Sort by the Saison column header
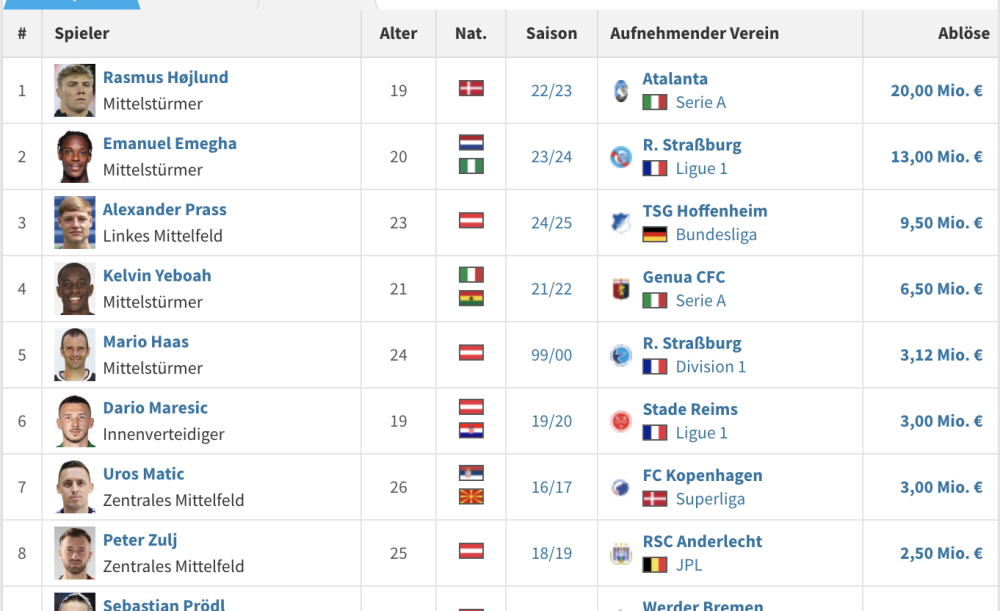This screenshot has height=611, width=1000. (x=551, y=33)
